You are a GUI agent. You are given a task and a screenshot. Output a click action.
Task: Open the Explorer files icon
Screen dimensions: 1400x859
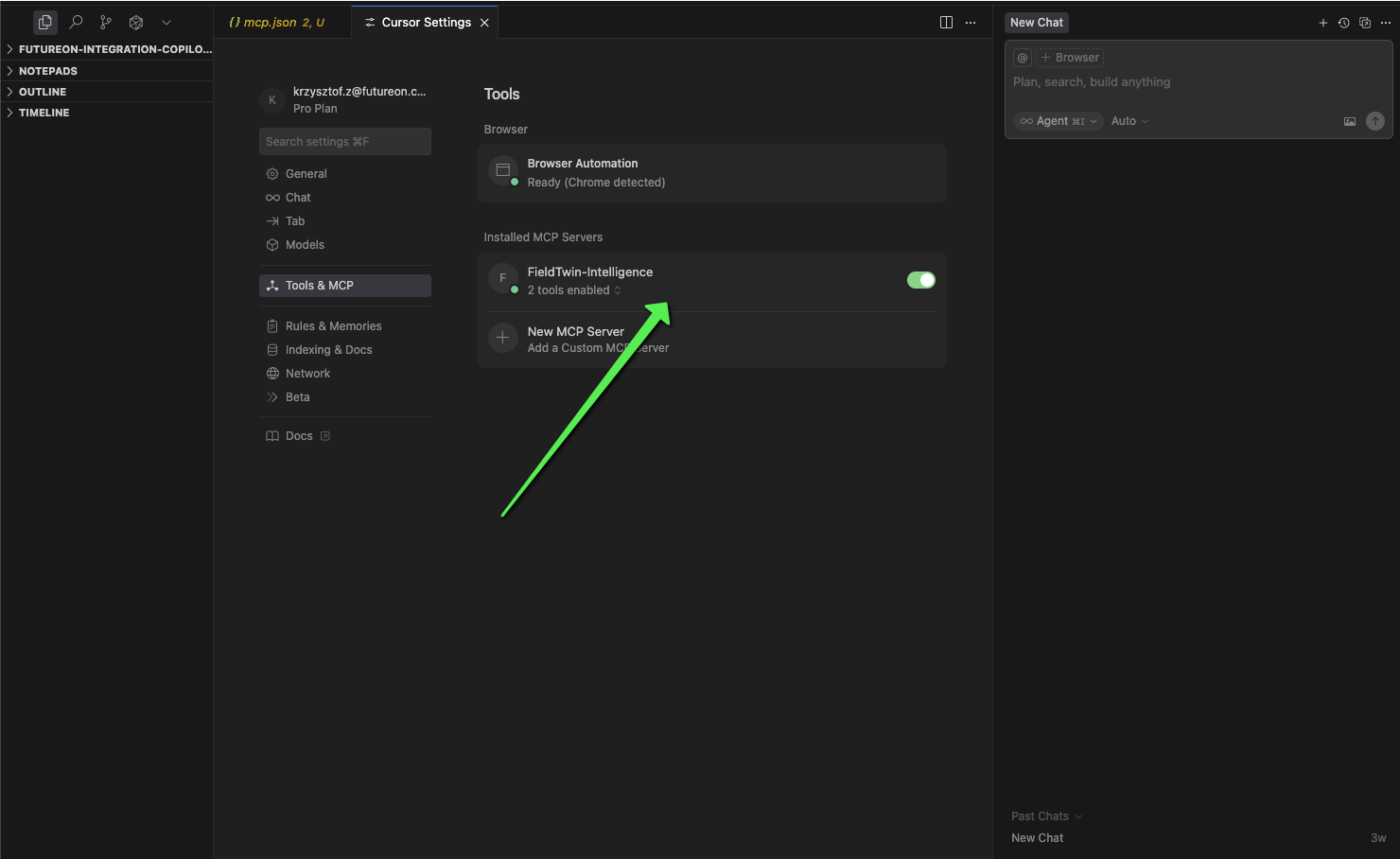click(x=44, y=22)
